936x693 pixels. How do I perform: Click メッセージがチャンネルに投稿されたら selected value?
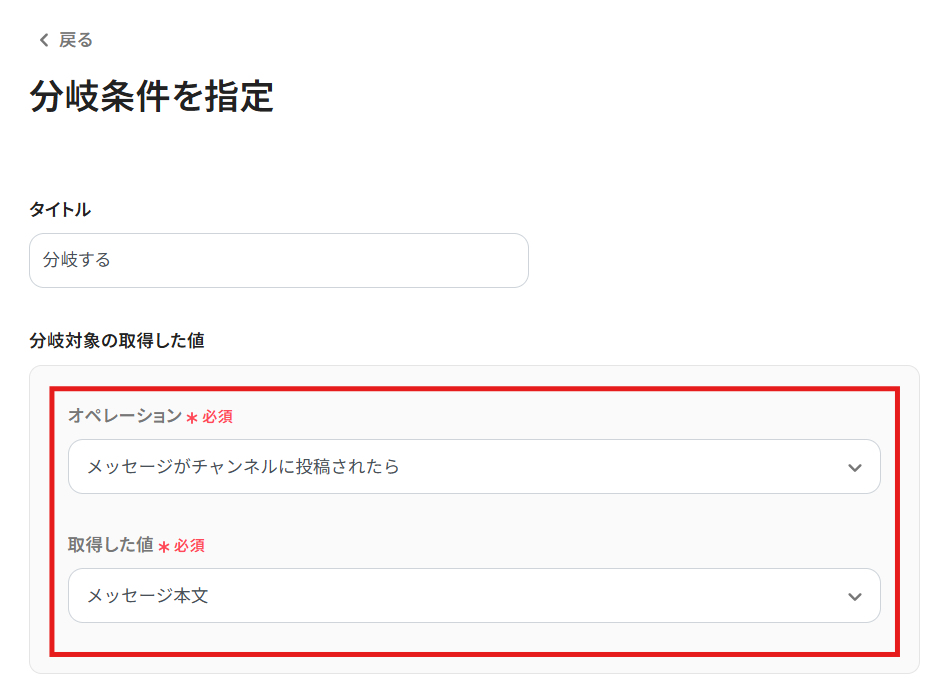[243, 466]
